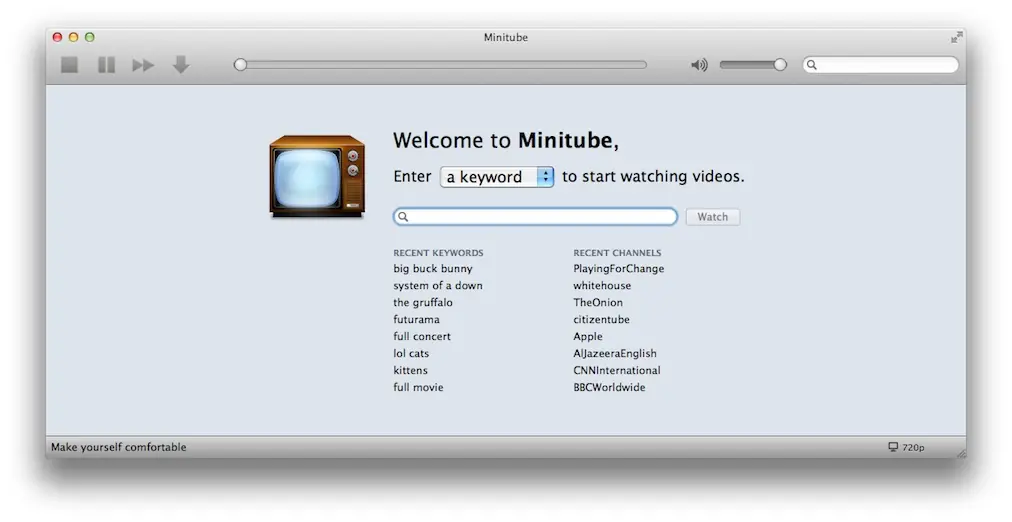Select recent keyword 'system of a down'
Viewport: 1012px width, 522px height.
click(x=438, y=285)
